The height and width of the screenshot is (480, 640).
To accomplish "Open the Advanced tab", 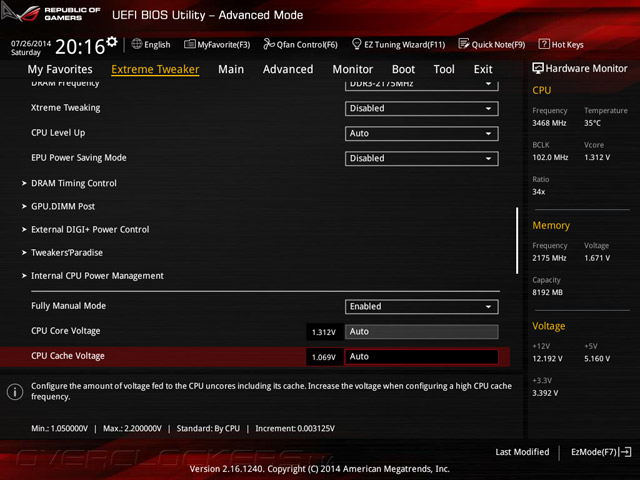I will (x=288, y=69).
